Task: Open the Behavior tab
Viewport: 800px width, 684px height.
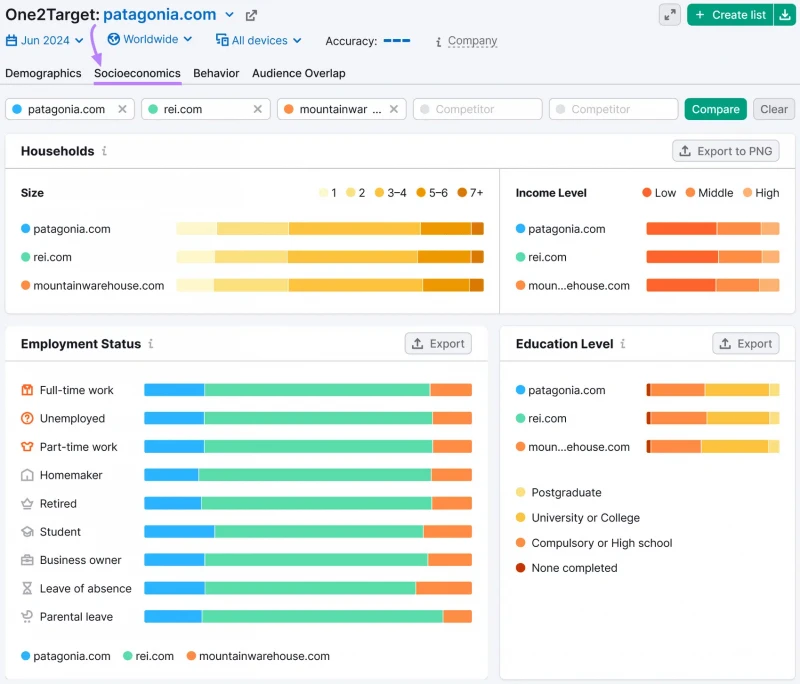Action: click(x=216, y=73)
